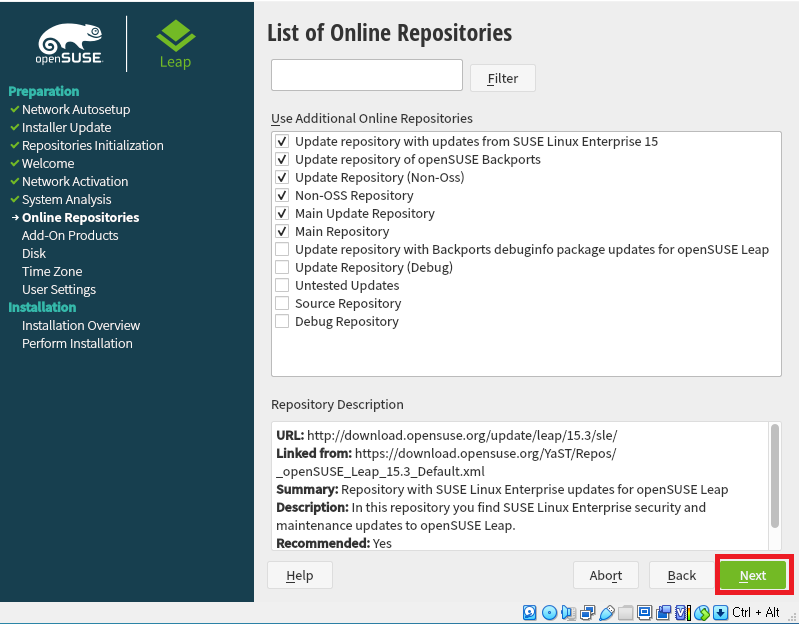
Task: Click the Recommended: Yes line
Action: [334, 543]
